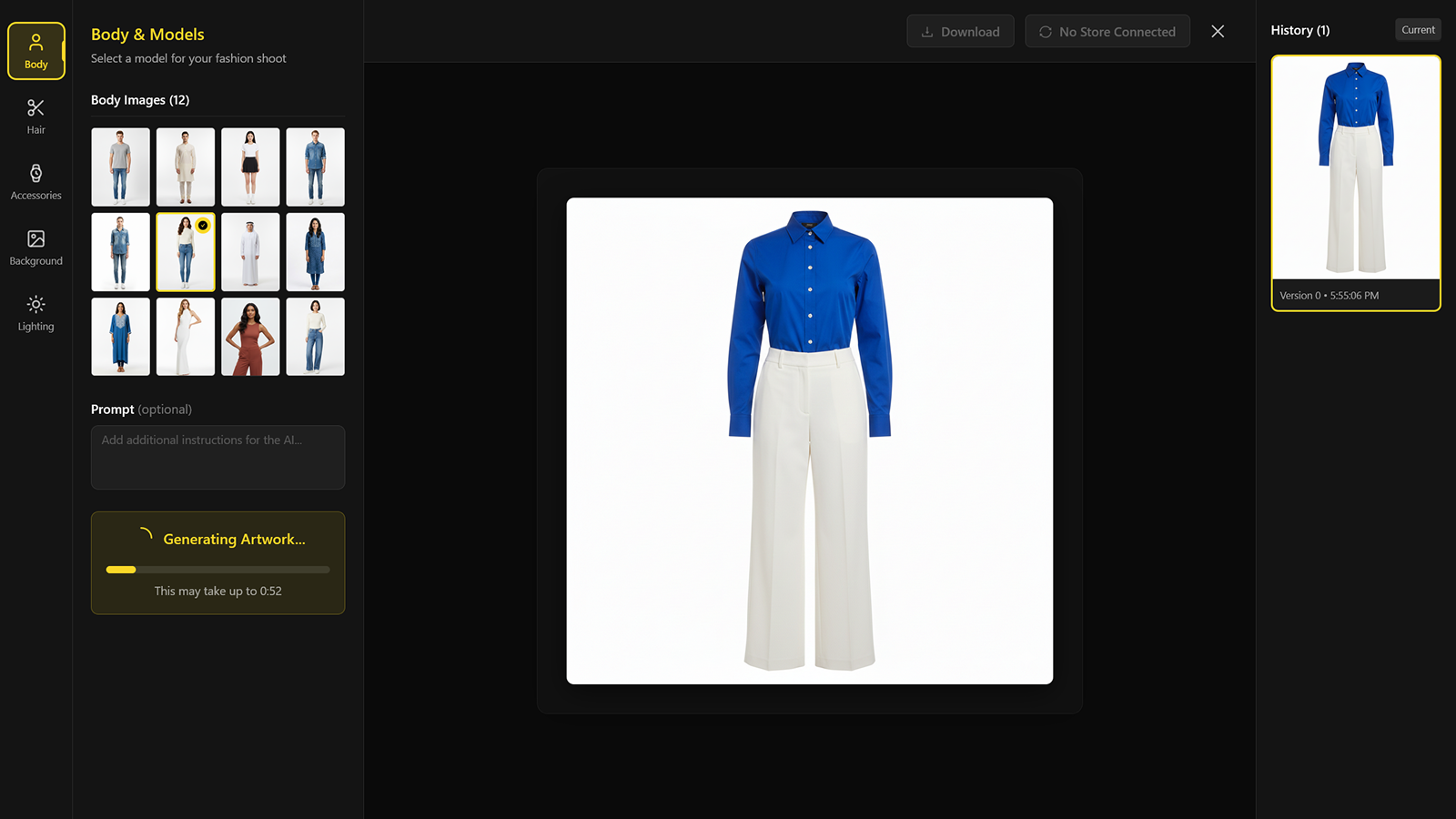Click No Store Connected button

point(1107,31)
